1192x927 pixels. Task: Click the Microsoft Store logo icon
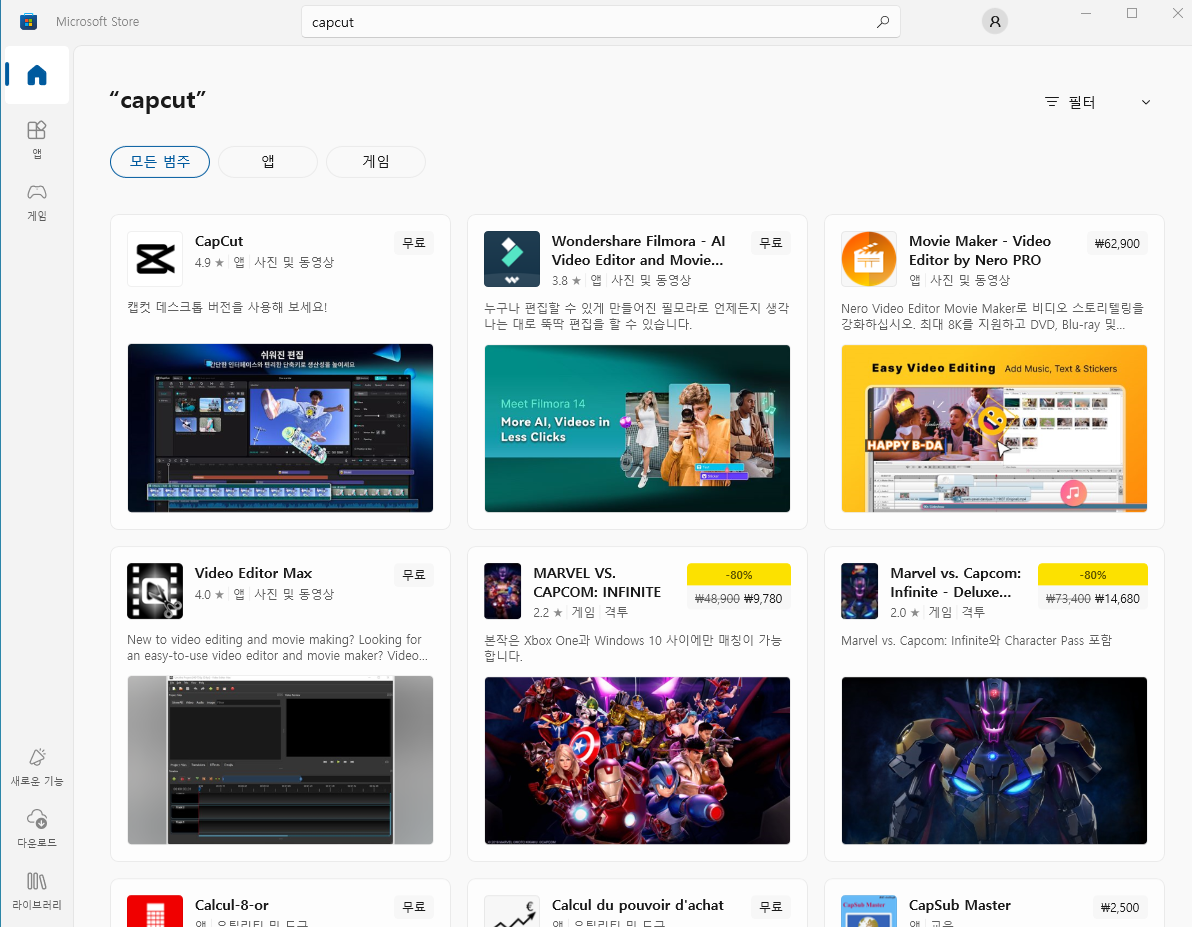[29, 21]
